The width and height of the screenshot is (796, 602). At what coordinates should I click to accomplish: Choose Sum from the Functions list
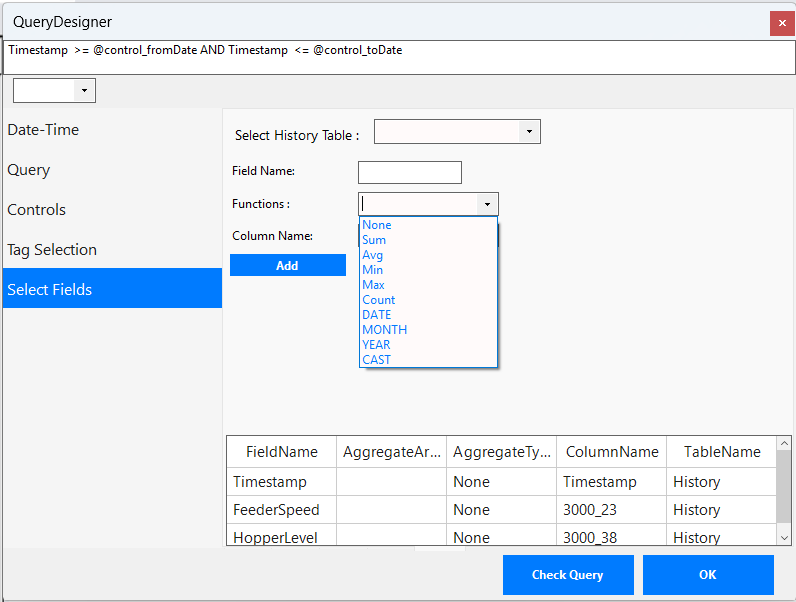pyautogui.click(x=374, y=240)
